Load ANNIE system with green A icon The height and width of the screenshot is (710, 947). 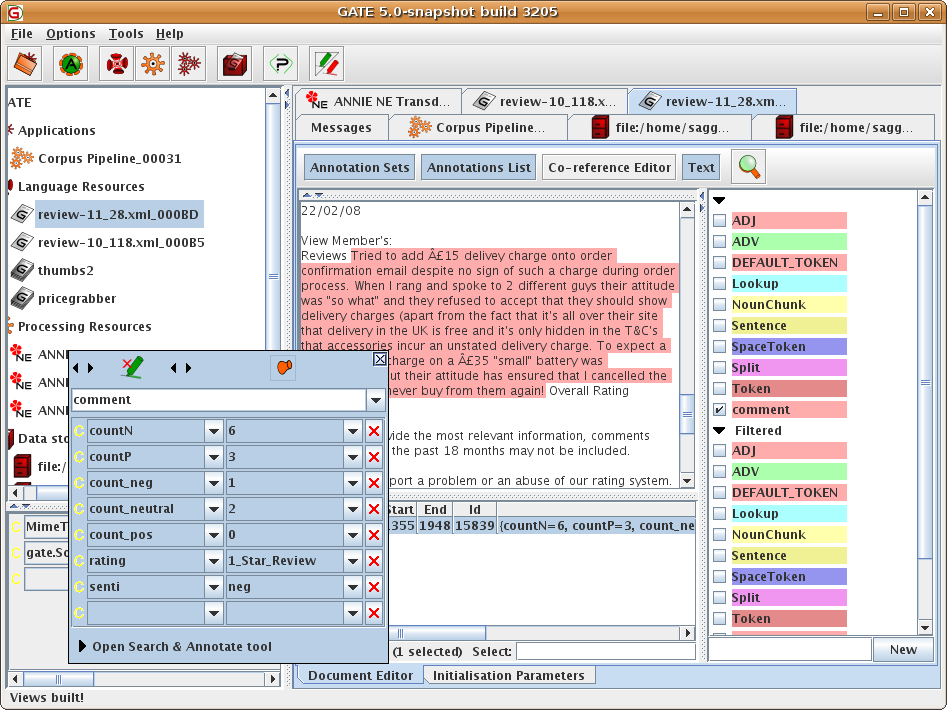click(x=71, y=63)
